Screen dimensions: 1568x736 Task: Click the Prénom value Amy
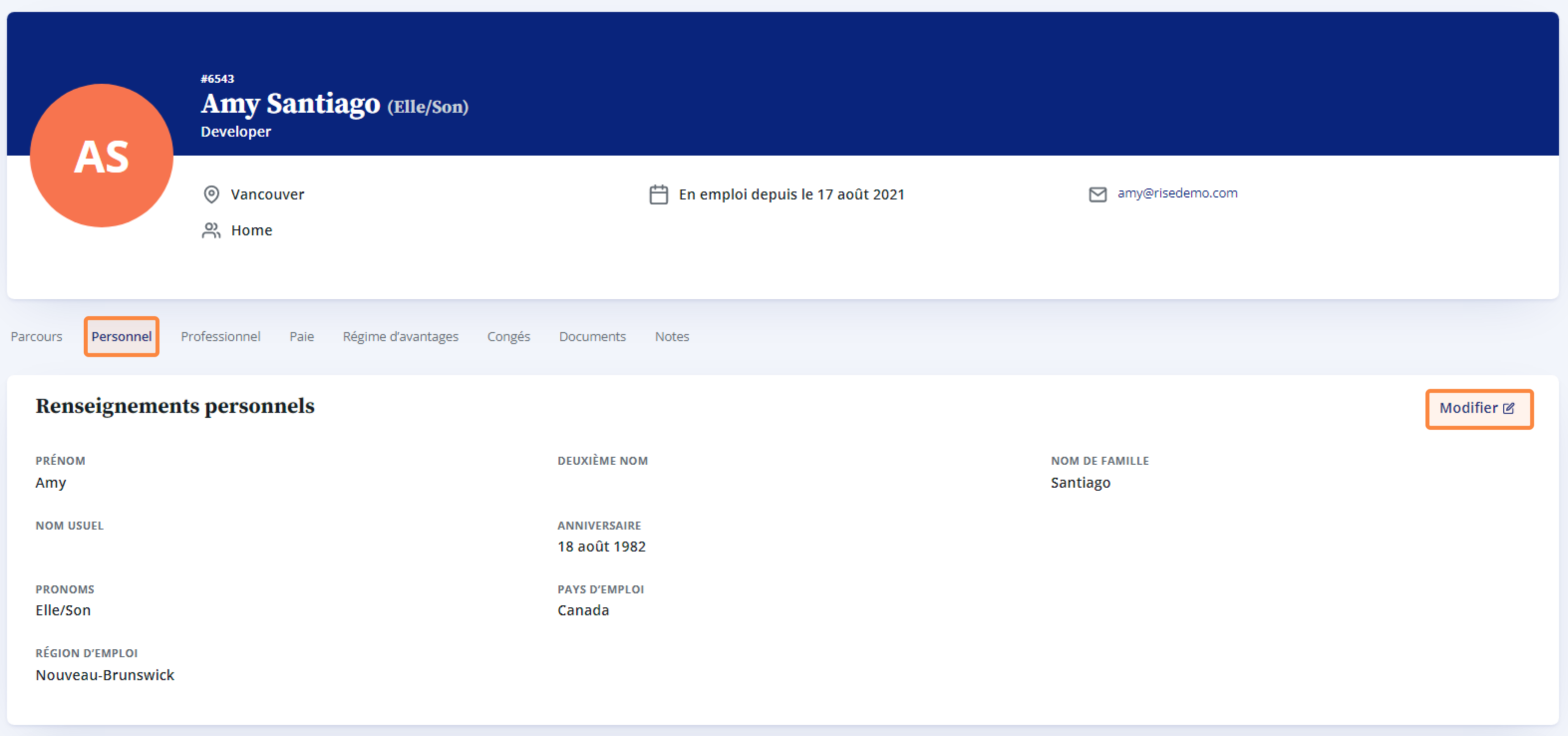(x=50, y=483)
